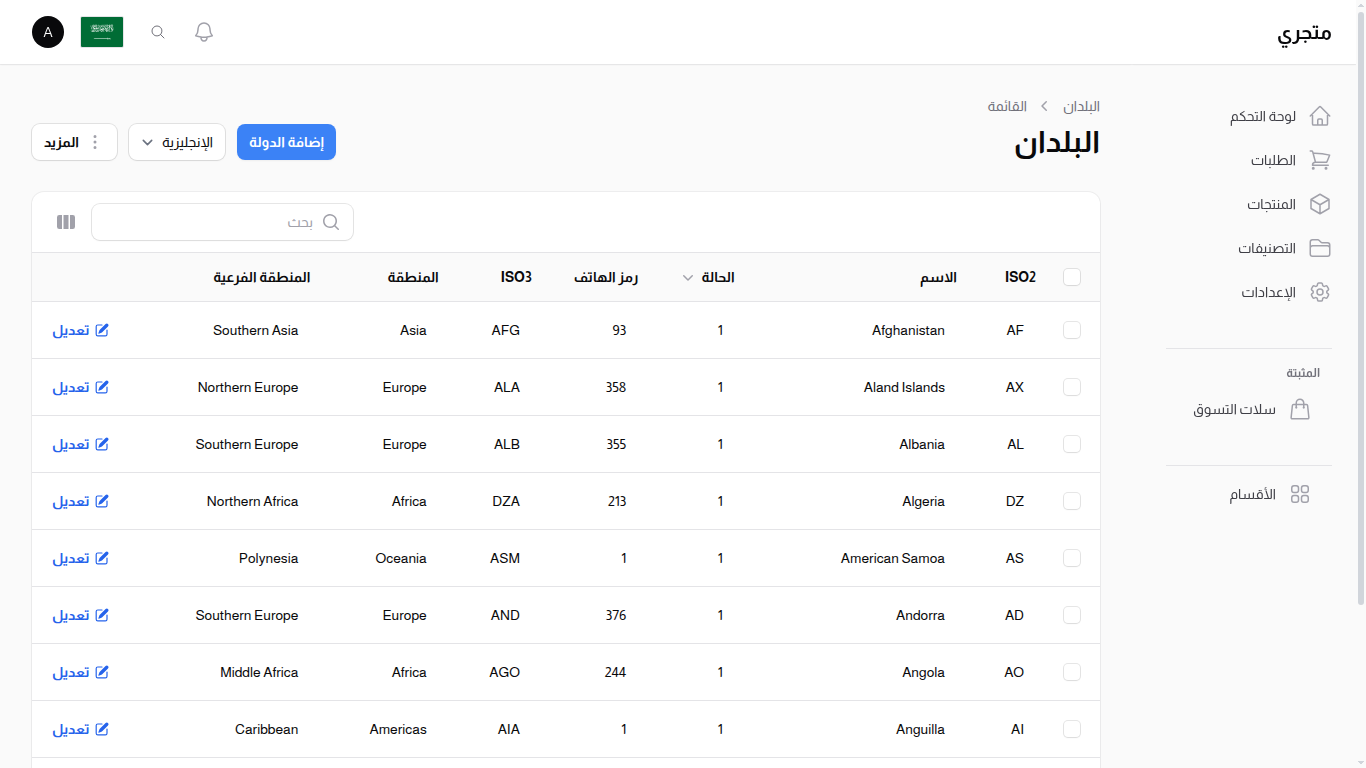Viewport: 1366px width, 768px height.
Task: Click the إضافة الدولة button
Action: [x=286, y=142]
